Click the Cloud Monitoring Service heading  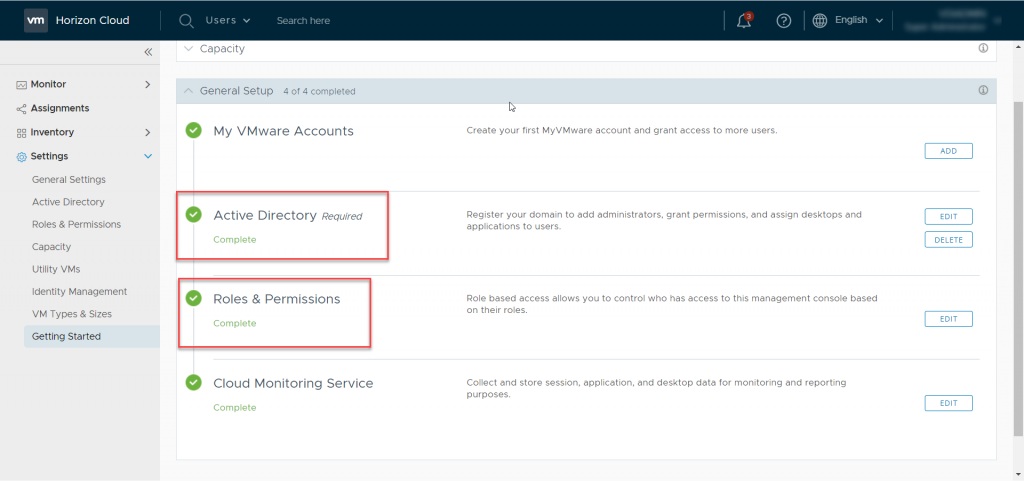click(x=293, y=383)
